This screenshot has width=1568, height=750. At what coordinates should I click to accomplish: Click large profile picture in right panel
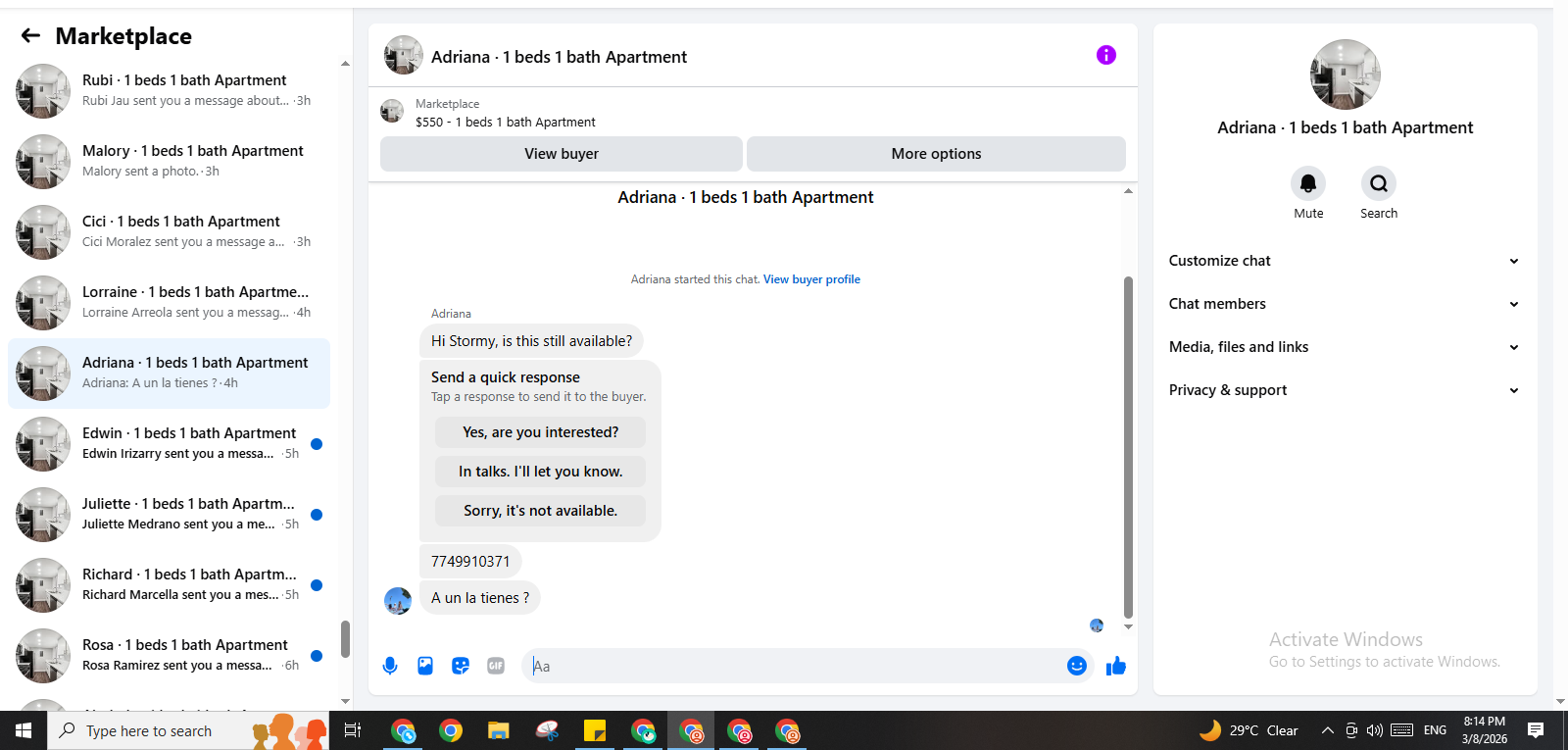[1346, 75]
